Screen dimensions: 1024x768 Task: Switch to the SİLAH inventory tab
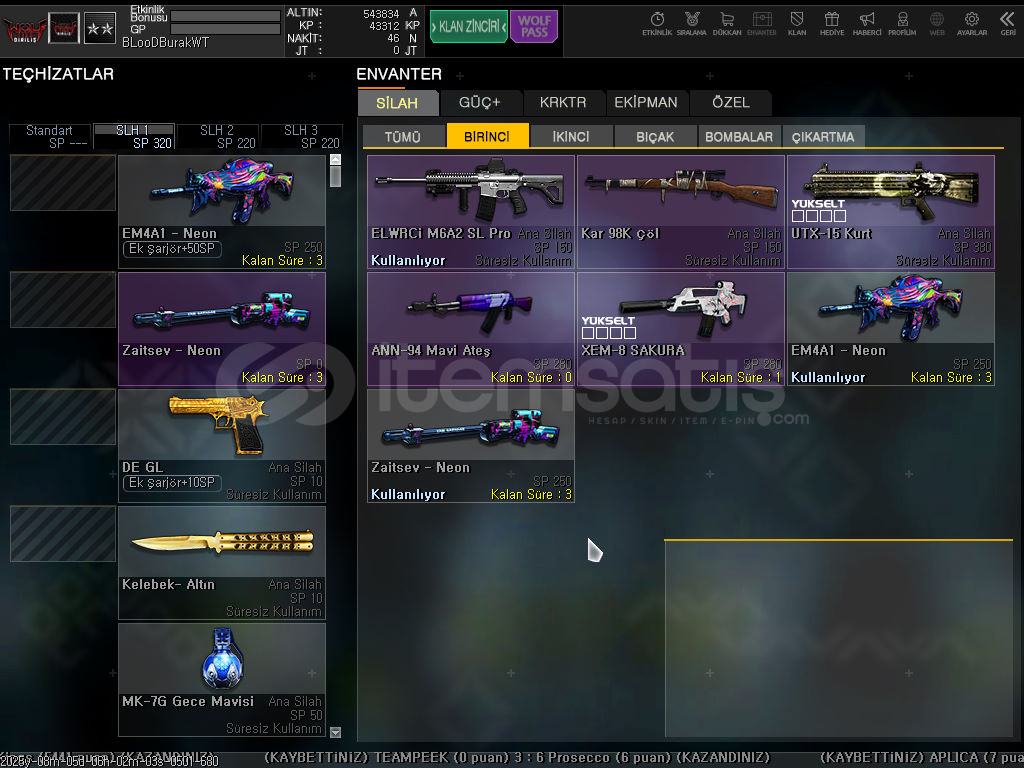point(397,103)
